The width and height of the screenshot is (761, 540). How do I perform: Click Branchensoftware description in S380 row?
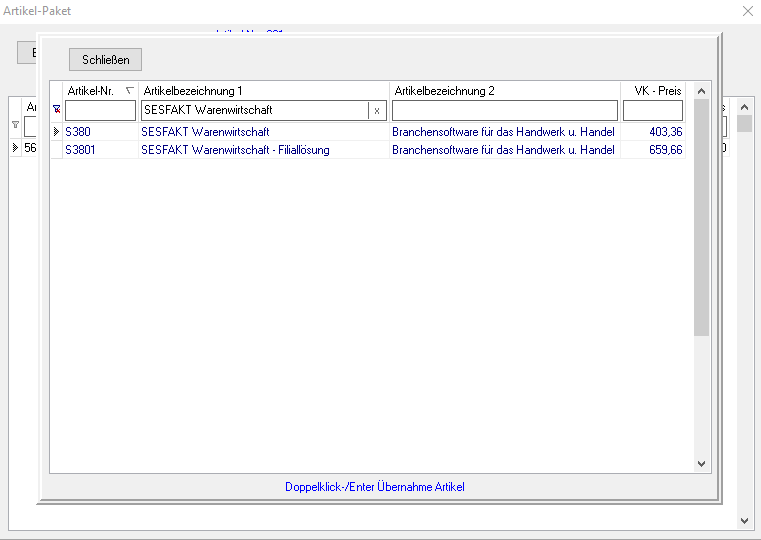click(503, 132)
